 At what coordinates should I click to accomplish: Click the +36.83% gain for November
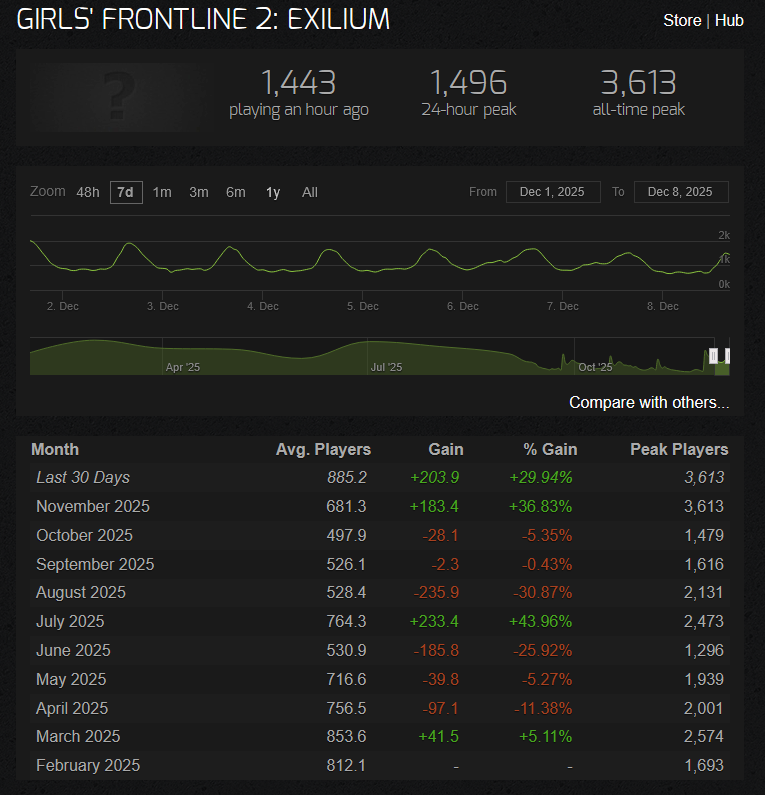pyautogui.click(x=540, y=506)
